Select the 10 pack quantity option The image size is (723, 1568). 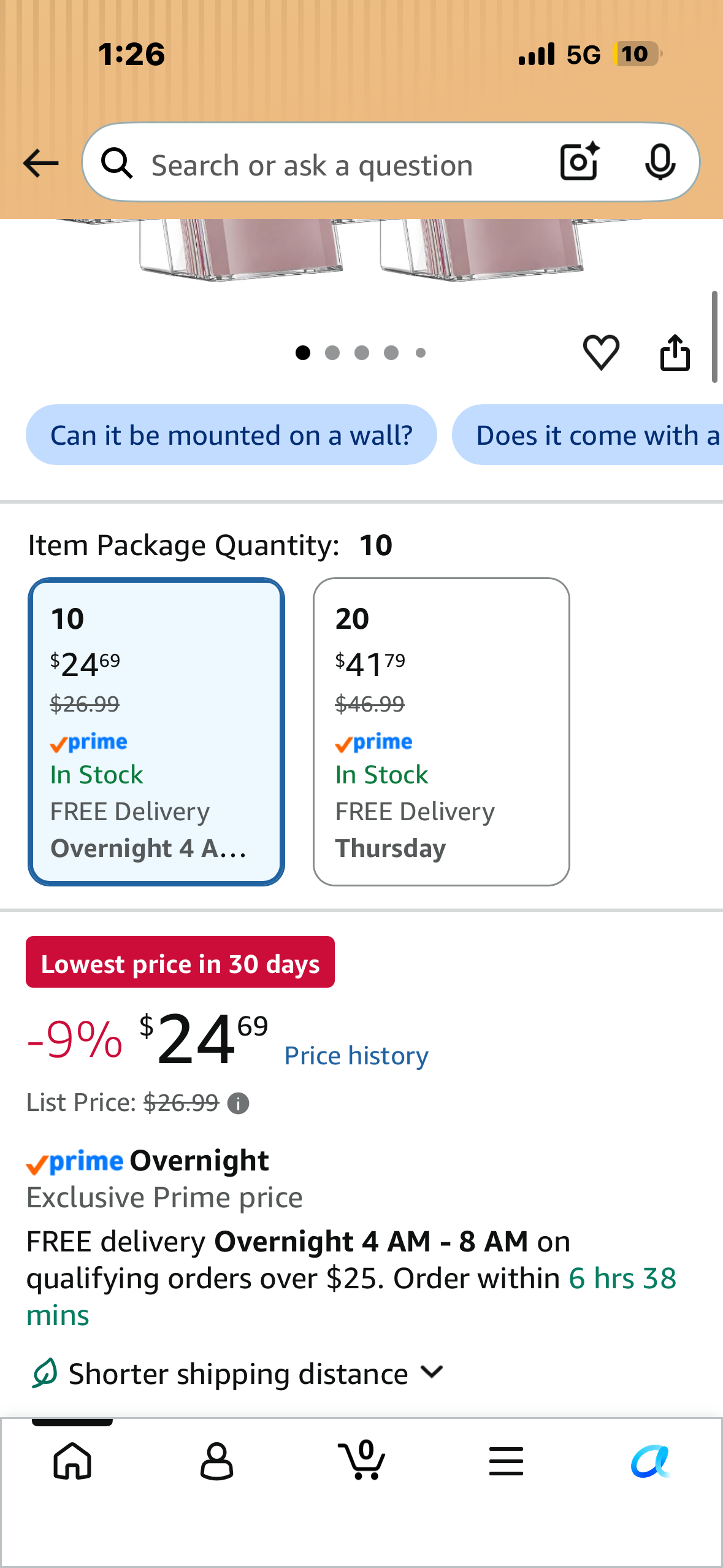[x=156, y=731]
